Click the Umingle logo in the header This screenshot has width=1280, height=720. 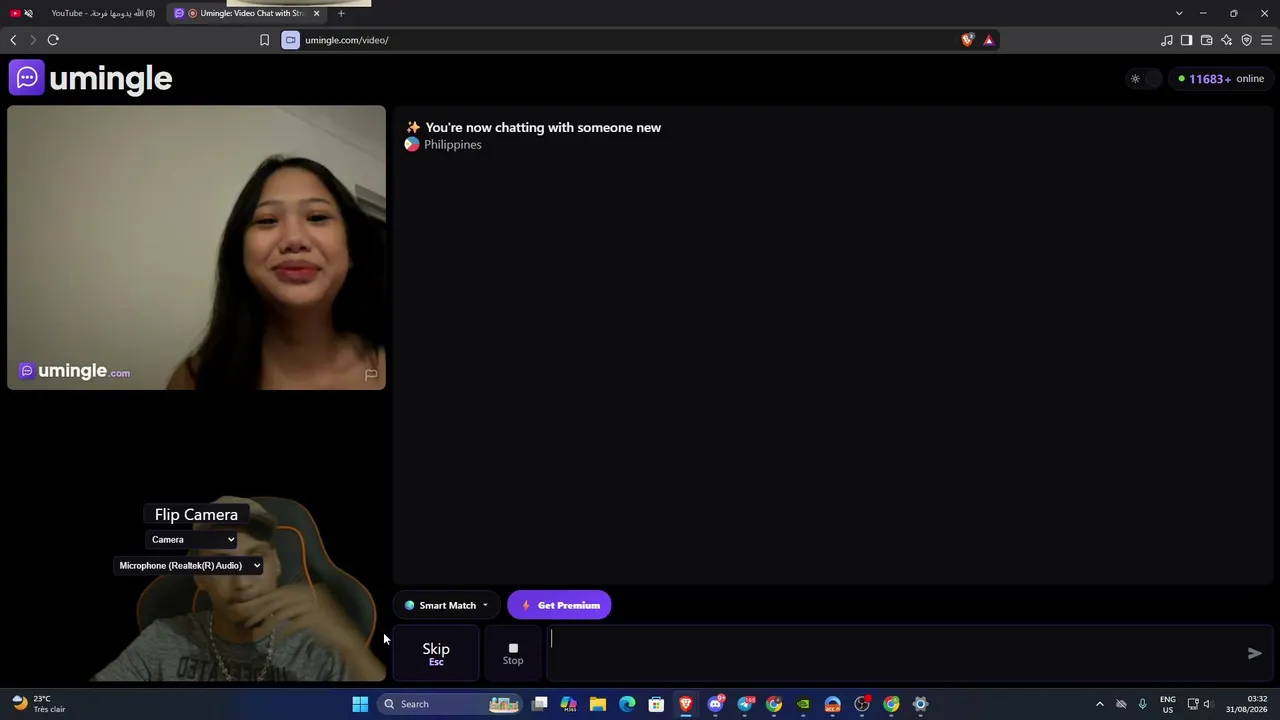91,78
